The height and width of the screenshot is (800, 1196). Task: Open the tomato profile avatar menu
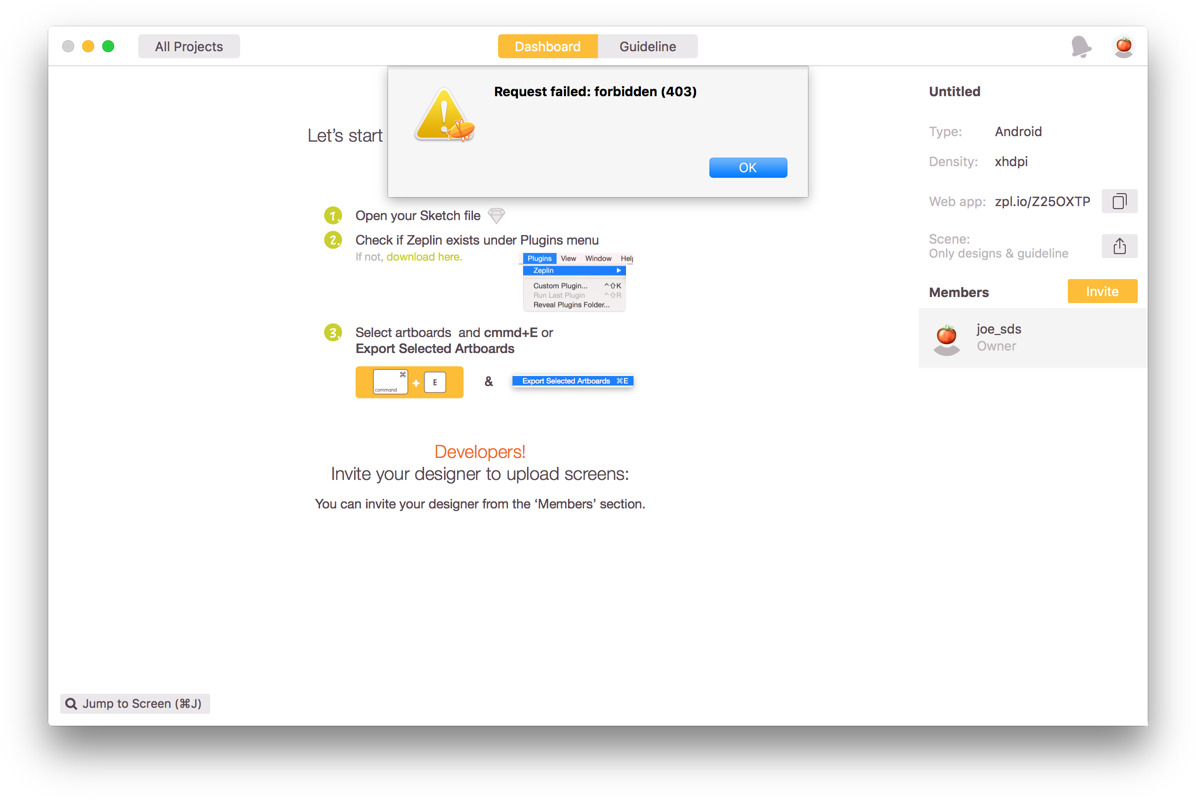(x=1124, y=47)
